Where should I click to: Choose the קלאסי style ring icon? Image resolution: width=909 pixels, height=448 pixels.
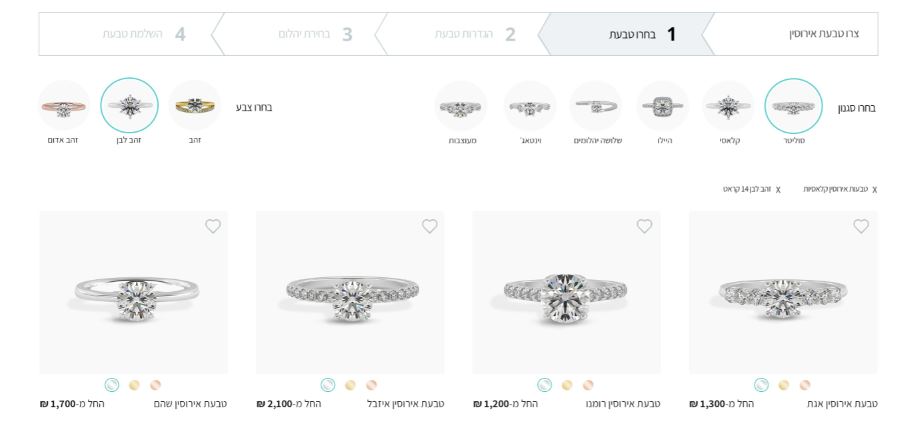click(x=728, y=106)
